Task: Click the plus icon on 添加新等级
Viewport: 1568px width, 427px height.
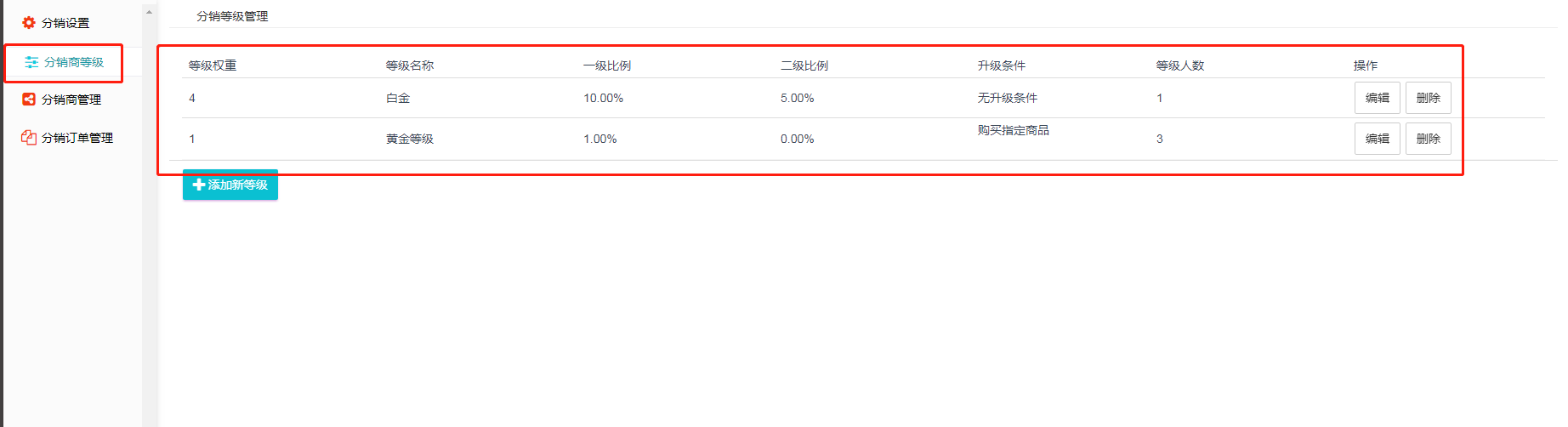Action: 199,185
